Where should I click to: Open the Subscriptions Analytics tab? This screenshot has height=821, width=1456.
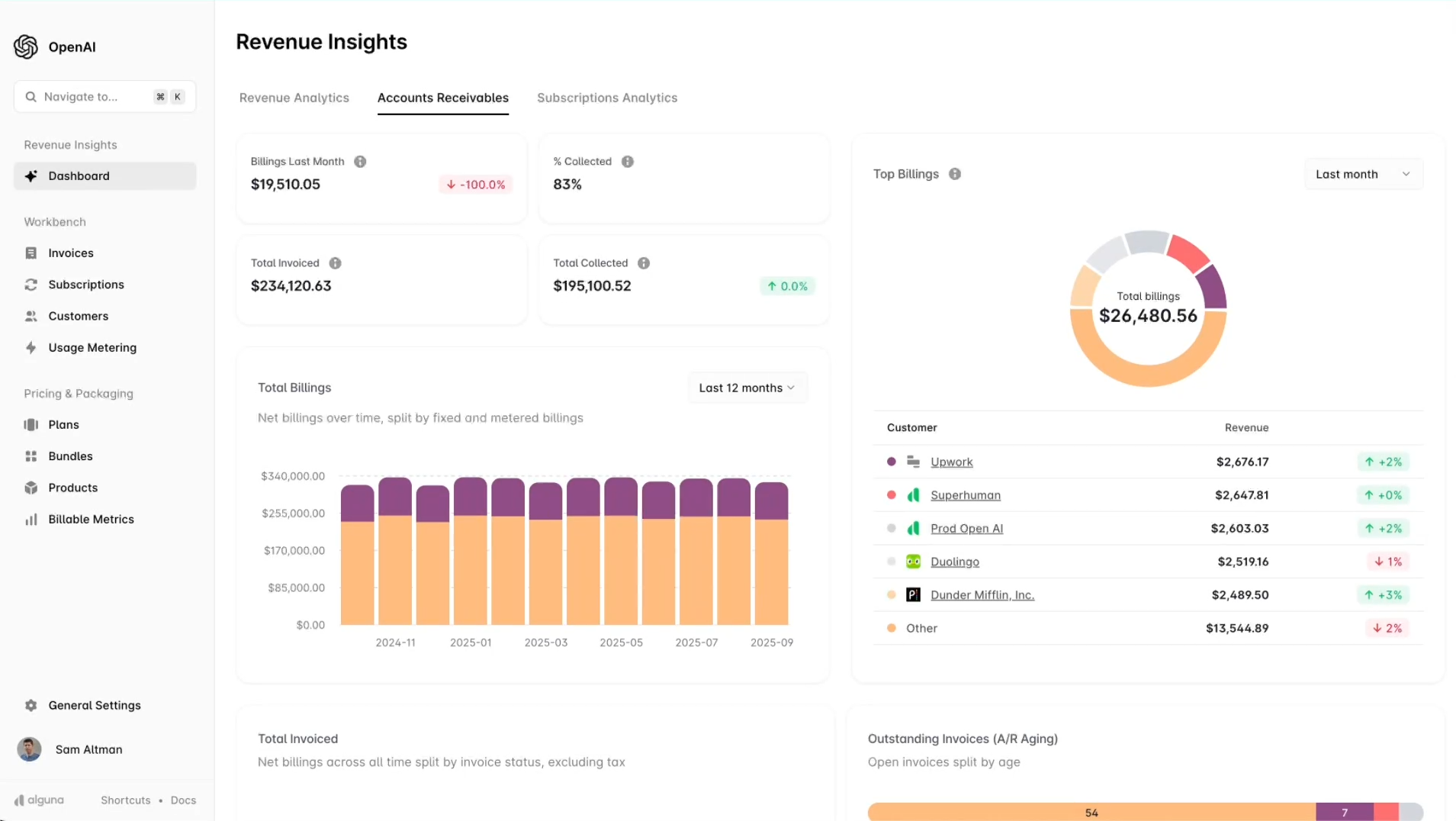(607, 98)
